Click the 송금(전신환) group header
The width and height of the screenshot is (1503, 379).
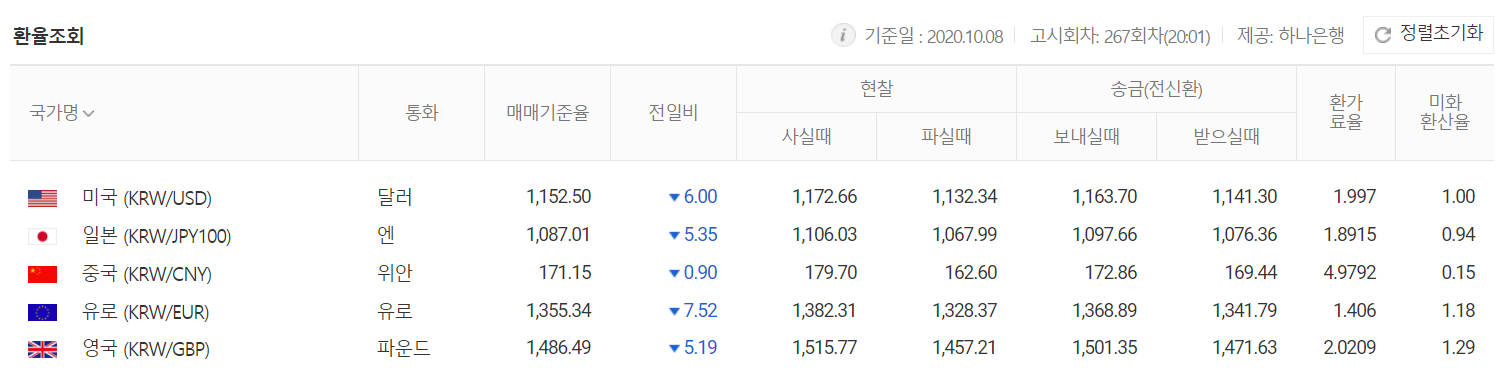tap(1156, 89)
